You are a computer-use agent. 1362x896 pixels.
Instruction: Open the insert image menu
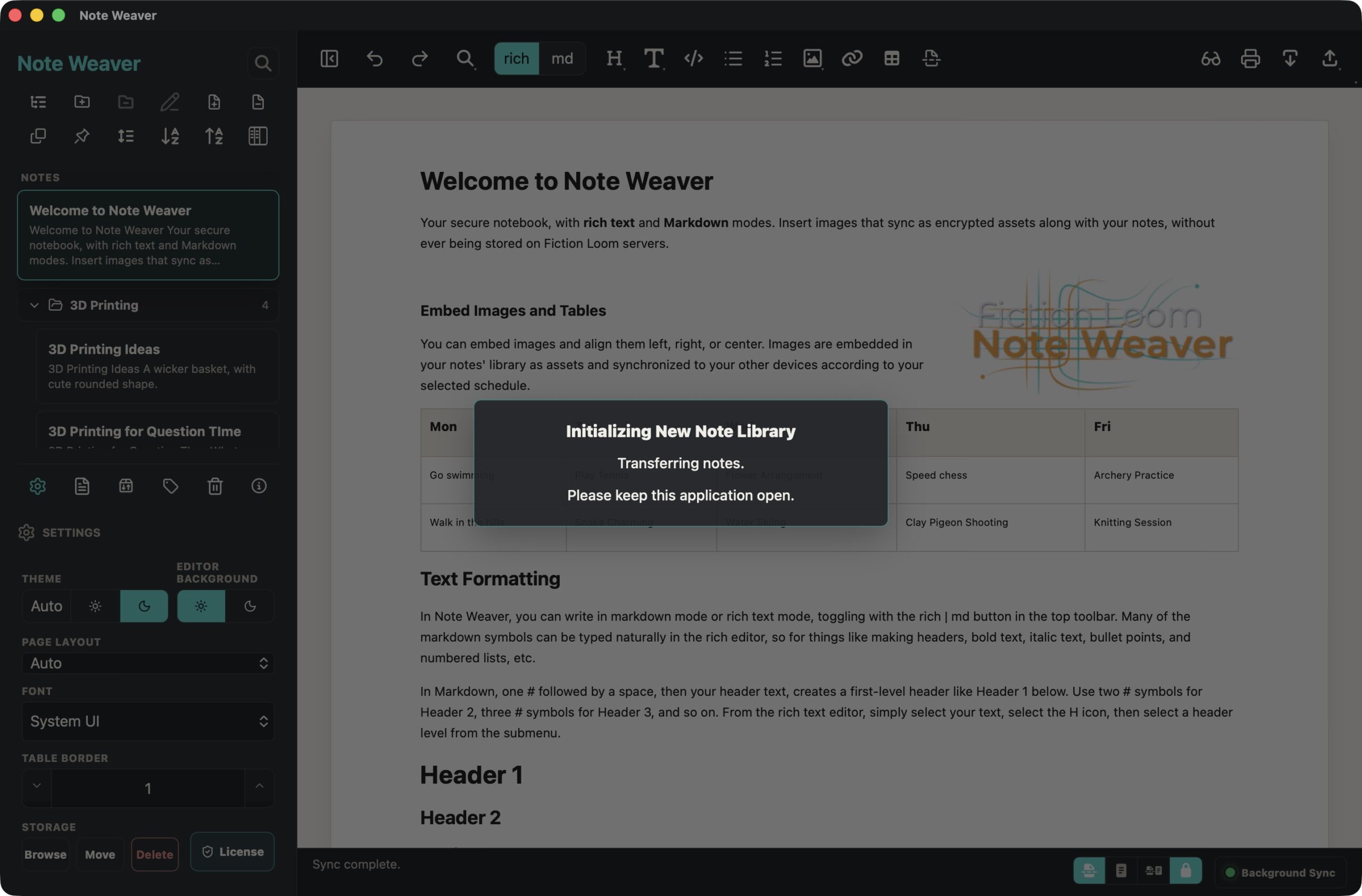point(812,59)
